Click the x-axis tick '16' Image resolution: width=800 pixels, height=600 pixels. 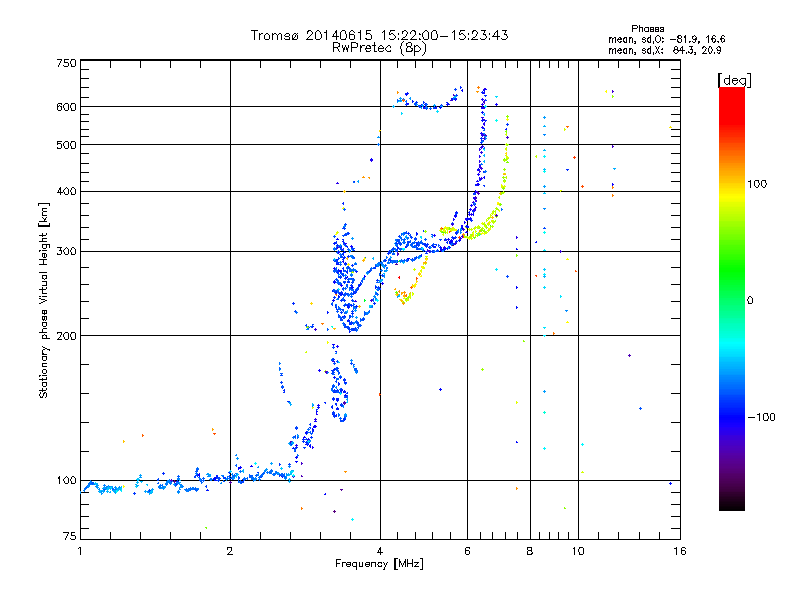point(680,551)
